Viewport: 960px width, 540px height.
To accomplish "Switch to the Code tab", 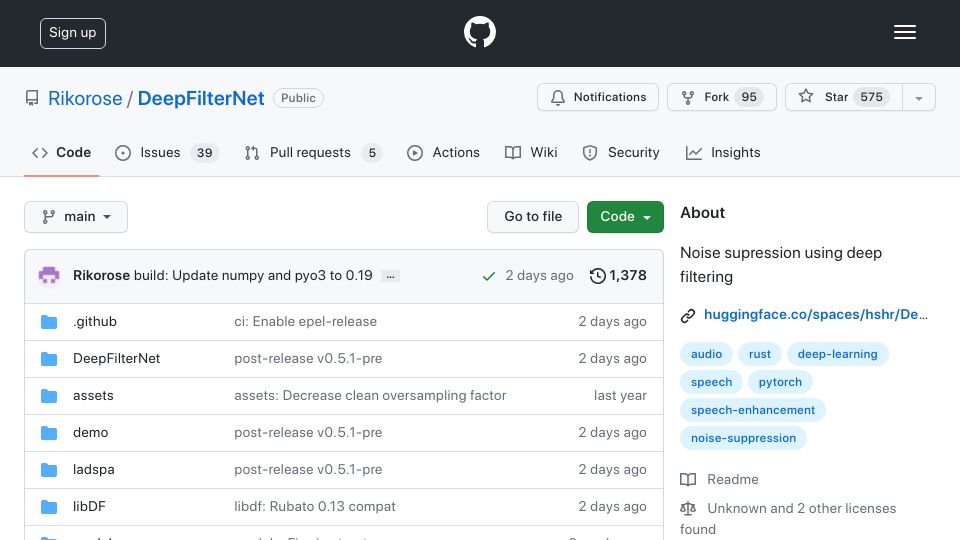I will click(x=61, y=152).
